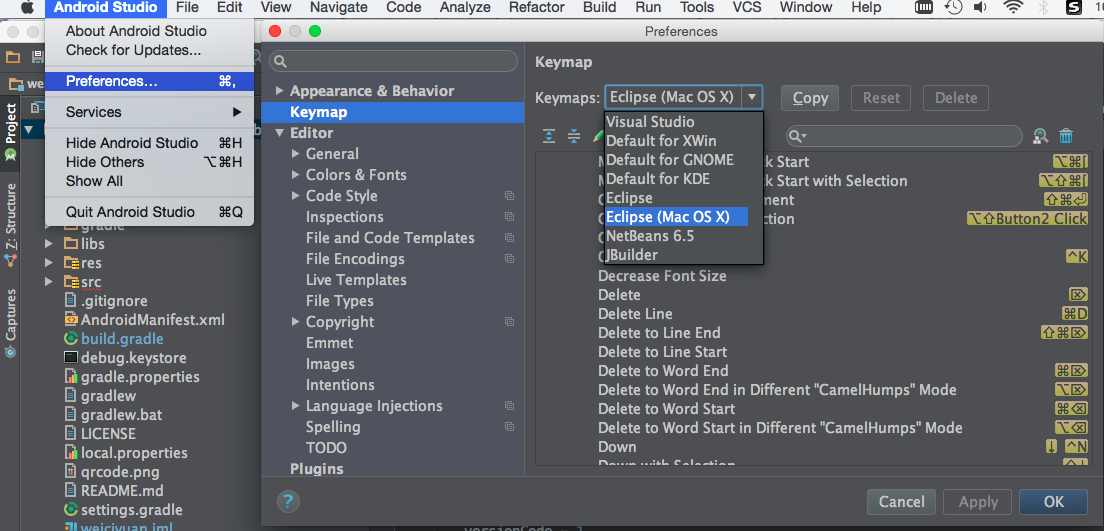This screenshot has height=531, width=1104.
Task: Open folder icon in Android Studio toolbar
Action: click(x=13, y=57)
